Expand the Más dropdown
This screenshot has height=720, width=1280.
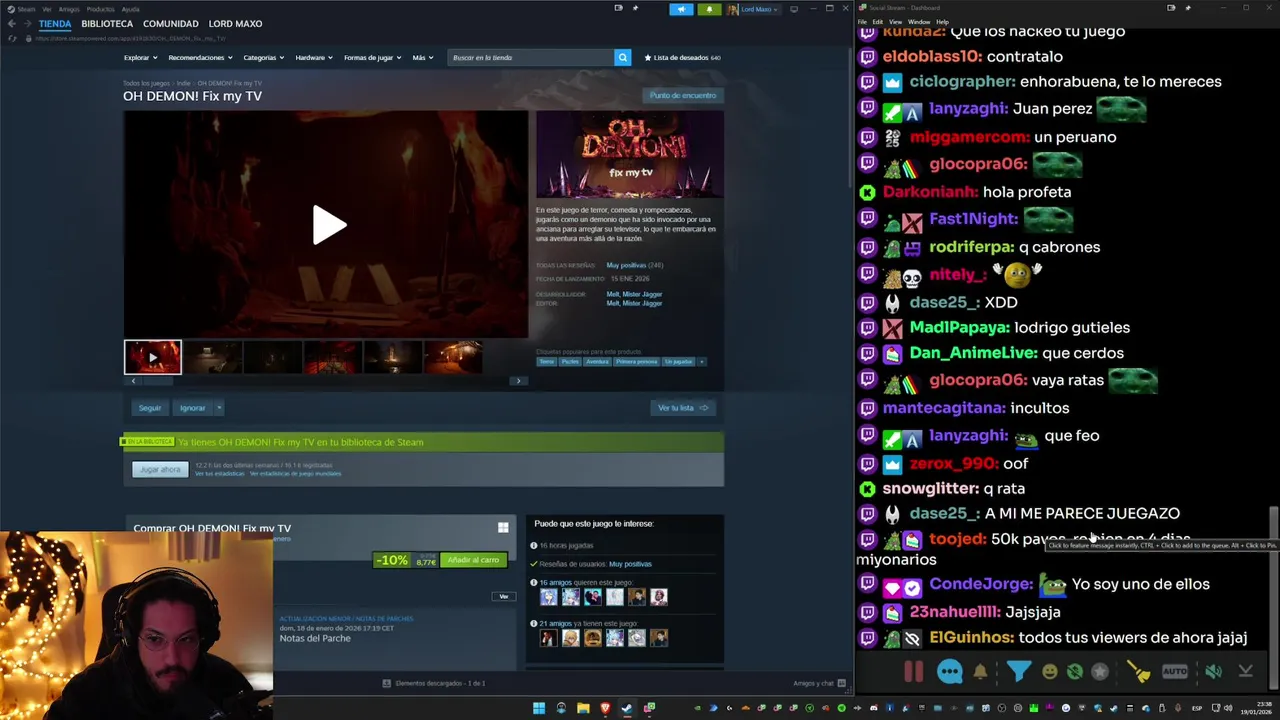tap(422, 58)
